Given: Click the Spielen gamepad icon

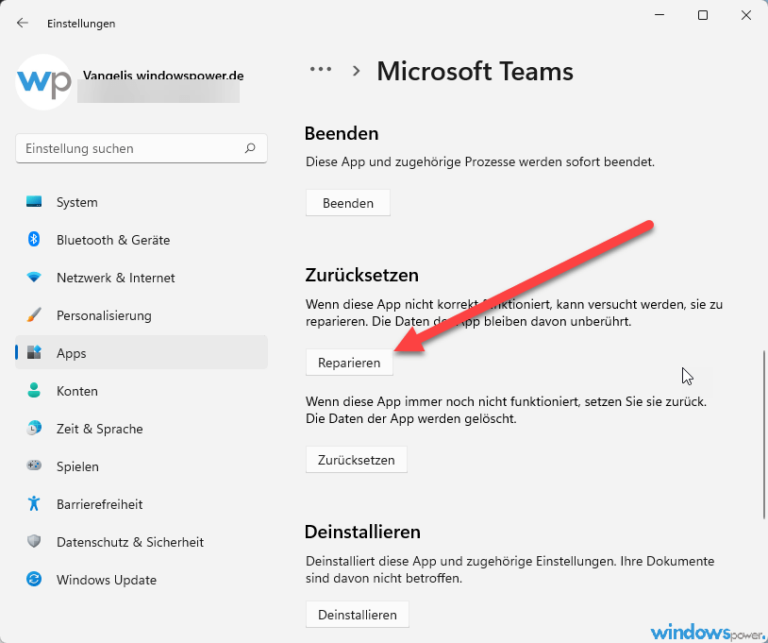Looking at the screenshot, I should tap(34, 465).
